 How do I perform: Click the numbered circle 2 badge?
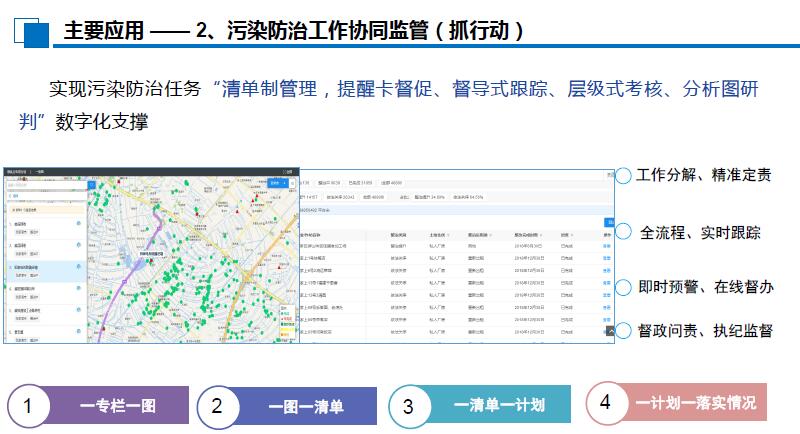[217, 406]
